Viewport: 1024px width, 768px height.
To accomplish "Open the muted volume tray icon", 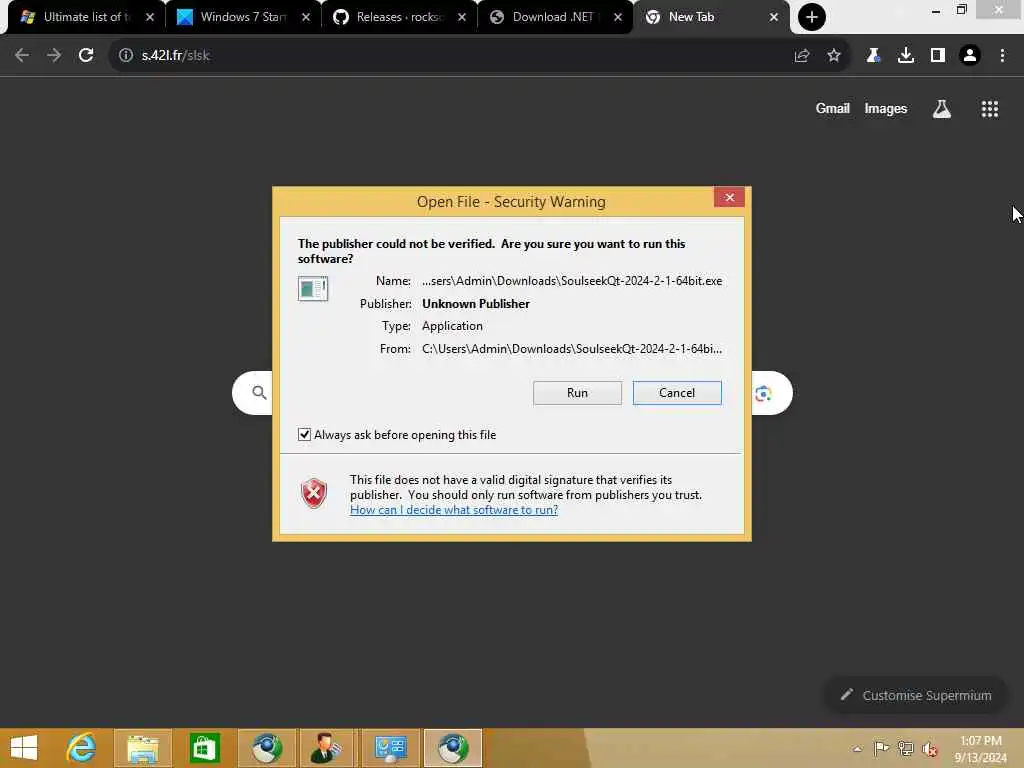I will (930, 749).
